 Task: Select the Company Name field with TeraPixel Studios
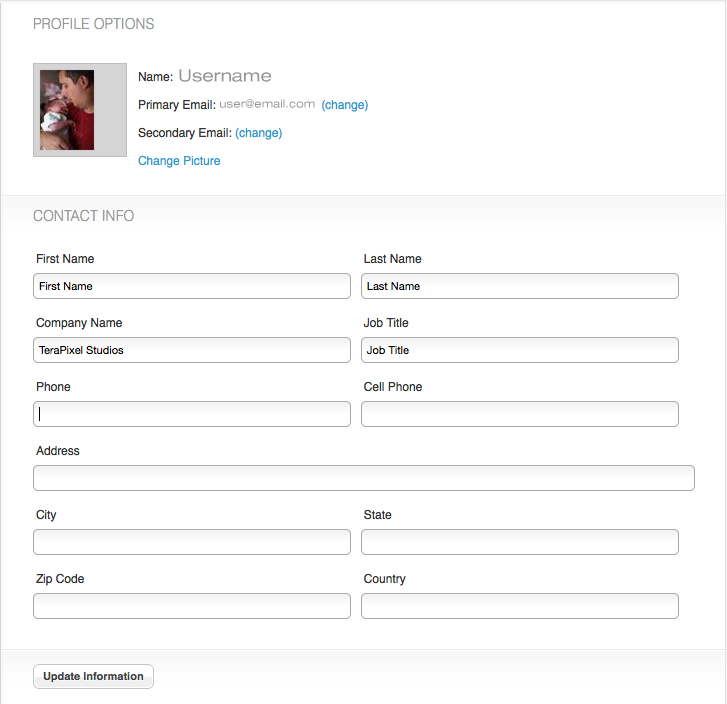(x=192, y=350)
